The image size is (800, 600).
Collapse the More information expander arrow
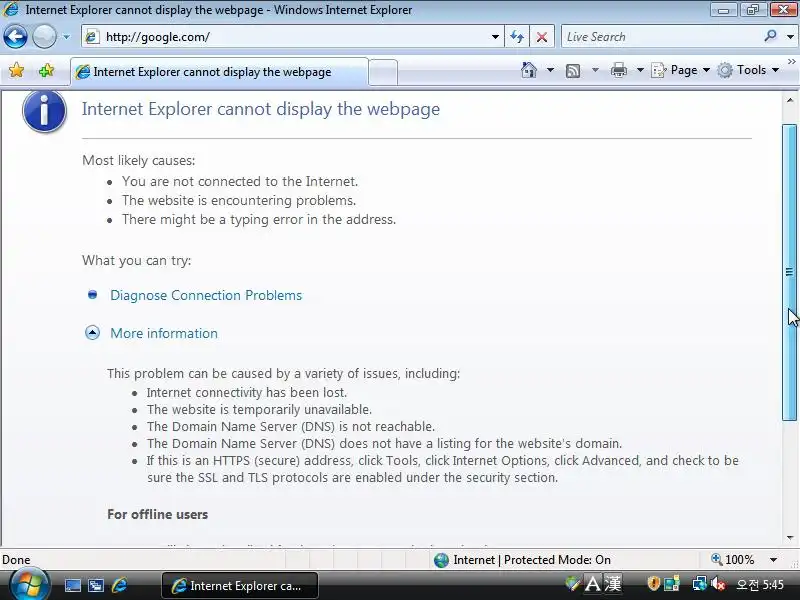(92, 333)
